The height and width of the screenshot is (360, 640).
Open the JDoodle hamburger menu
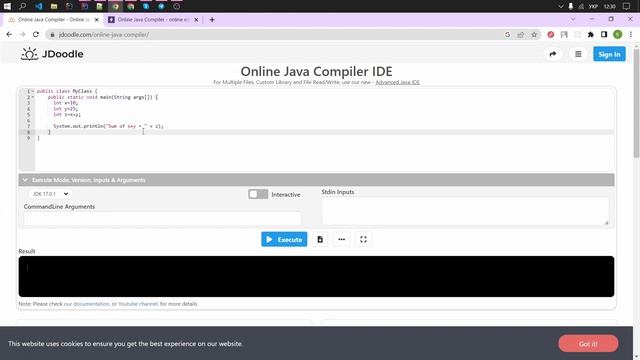(578, 54)
